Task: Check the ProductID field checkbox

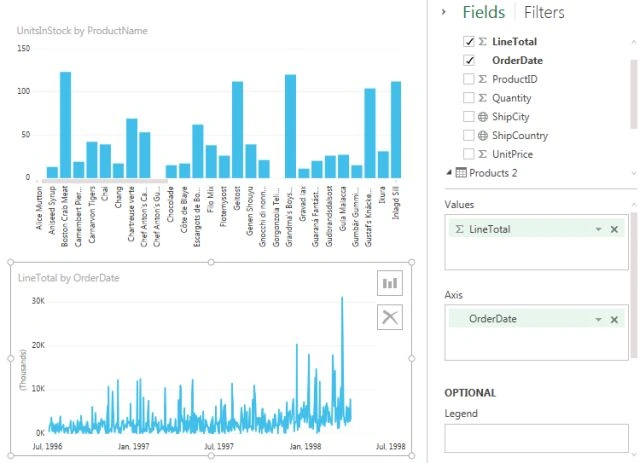Action: tap(469, 79)
